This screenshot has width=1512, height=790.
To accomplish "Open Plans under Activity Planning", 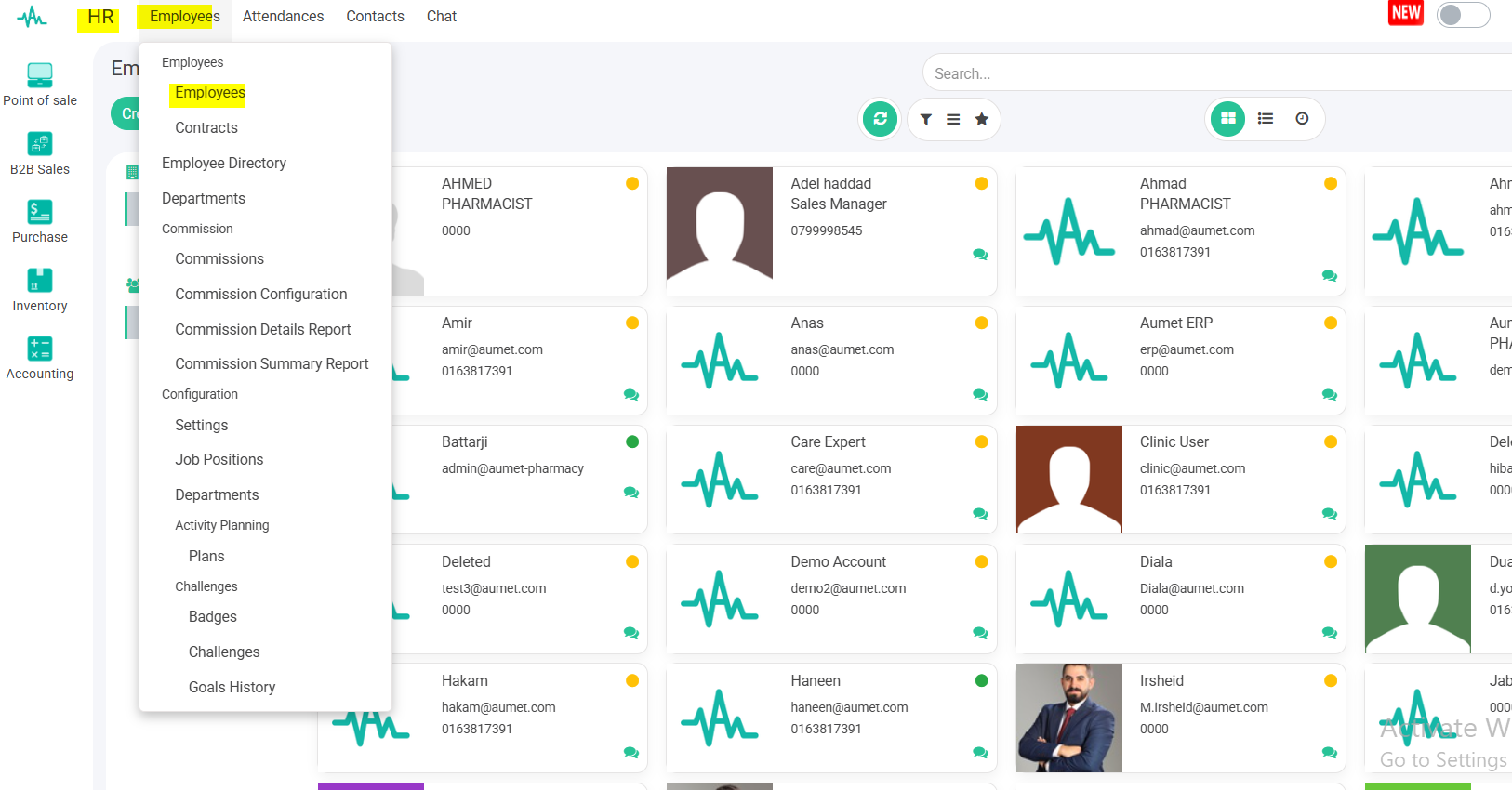I will pyautogui.click(x=206, y=557).
